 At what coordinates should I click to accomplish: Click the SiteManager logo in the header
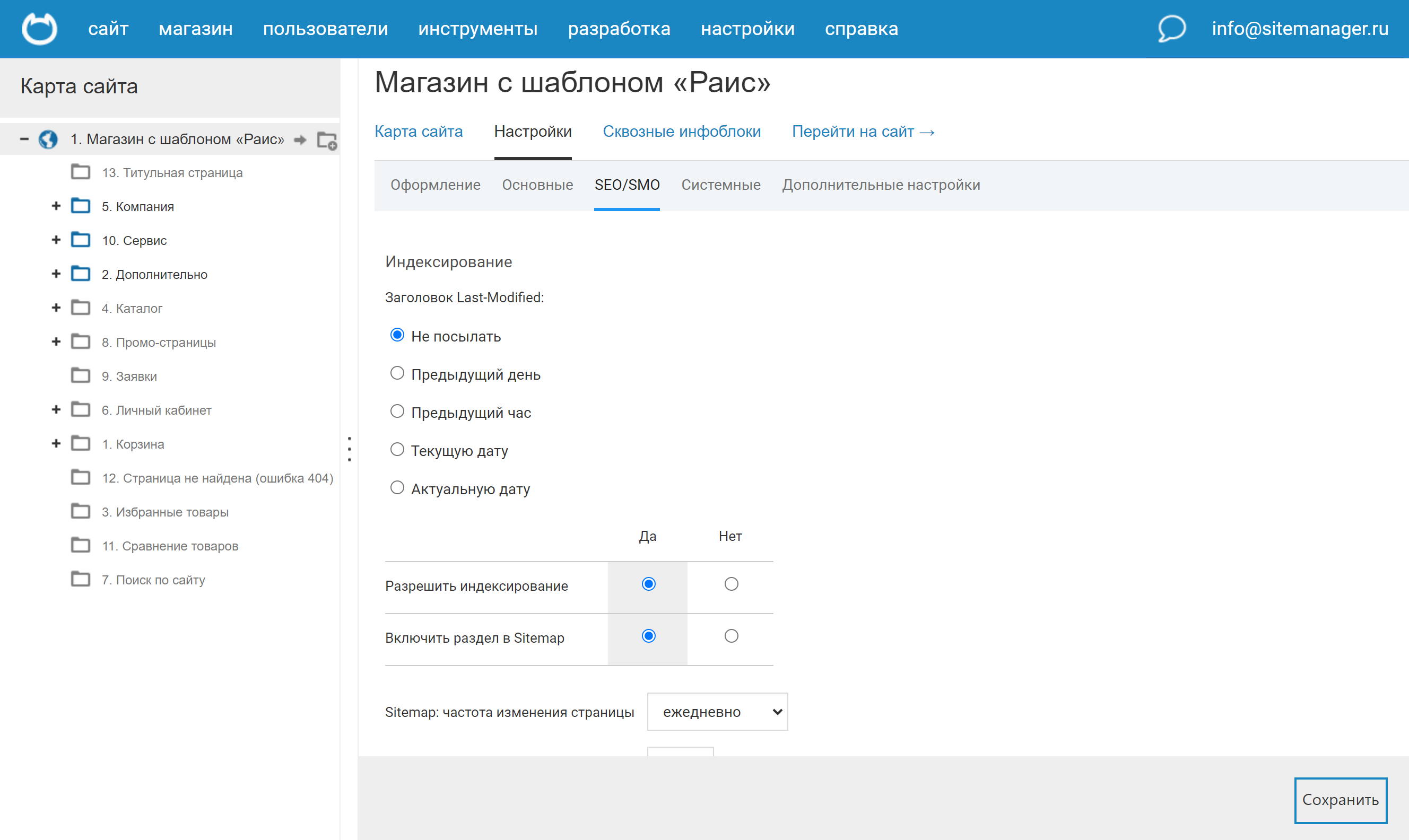click(x=39, y=28)
